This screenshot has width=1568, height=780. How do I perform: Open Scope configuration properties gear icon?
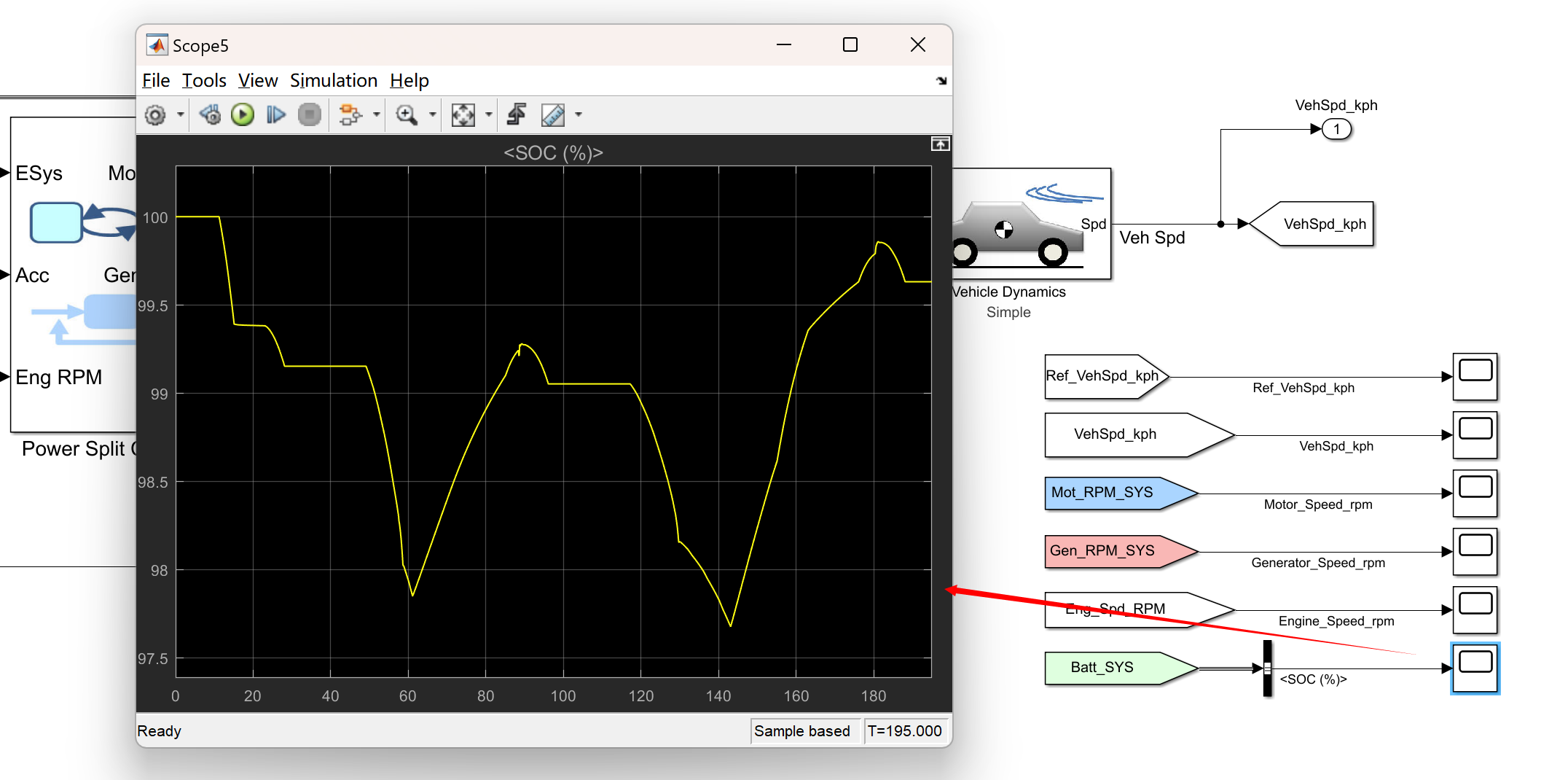click(155, 114)
